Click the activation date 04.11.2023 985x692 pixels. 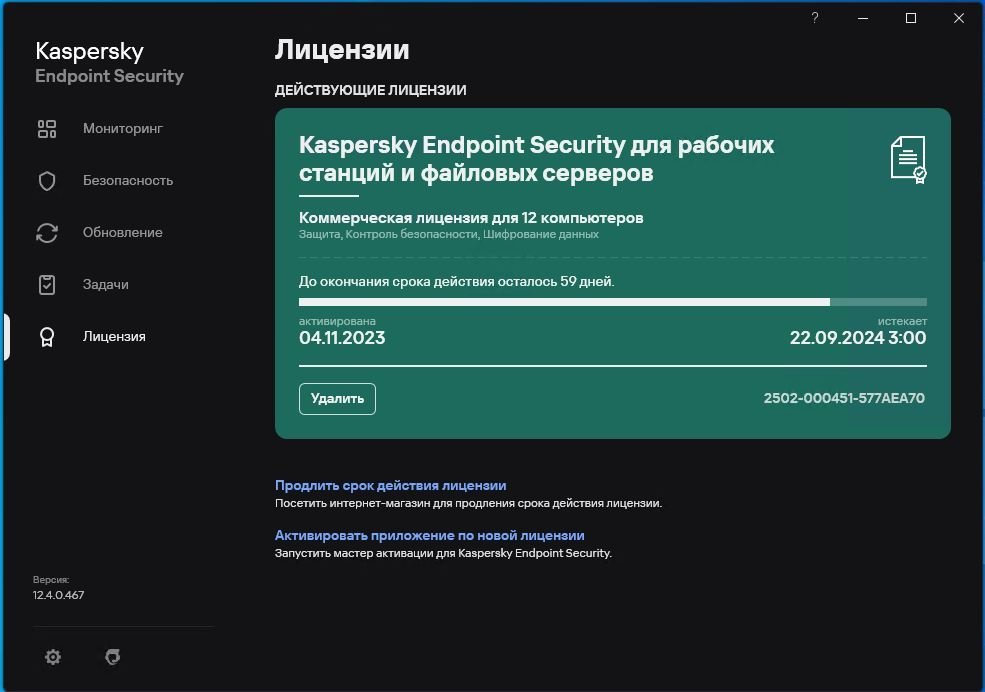click(x=342, y=338)
